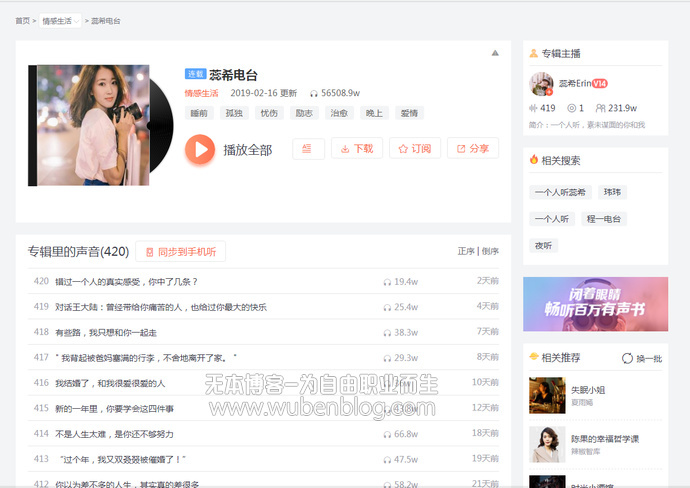Open 失眠小姐 recommended album thumbnail
Screen dimensions: 690x488
(547, 395)
